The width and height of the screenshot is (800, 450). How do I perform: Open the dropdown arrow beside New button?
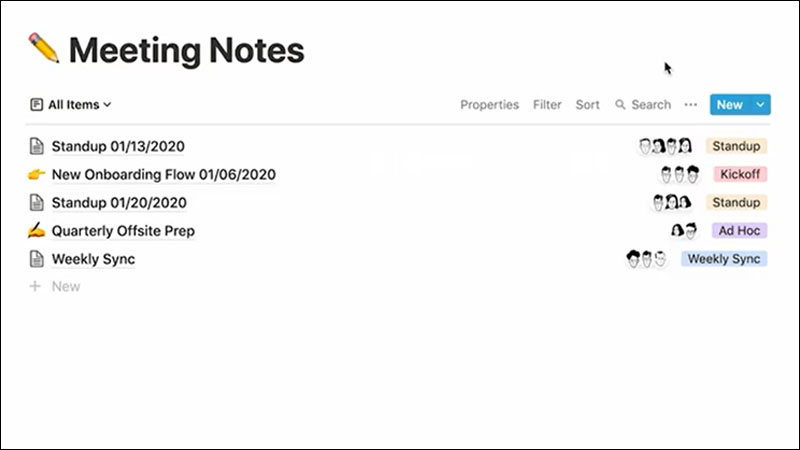[x=761, y=104]
